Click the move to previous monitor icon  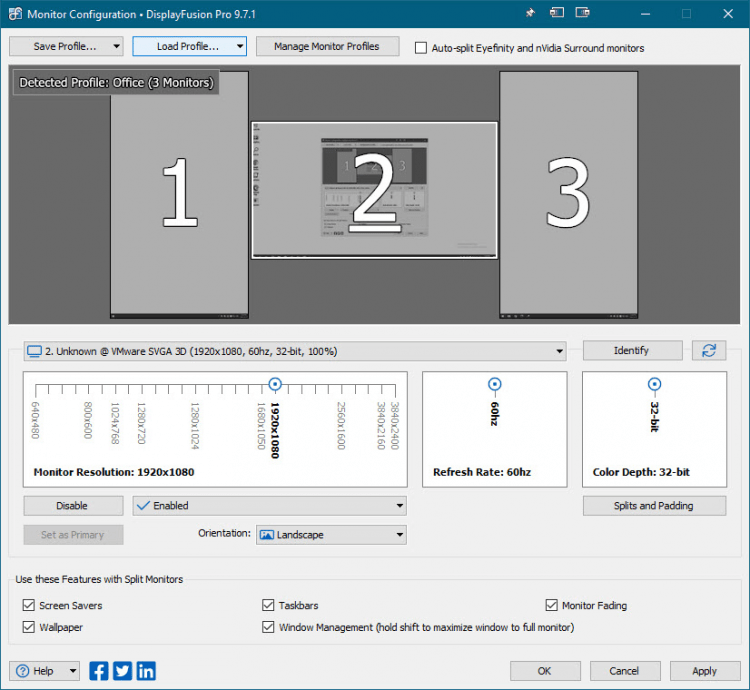[557, 14]
